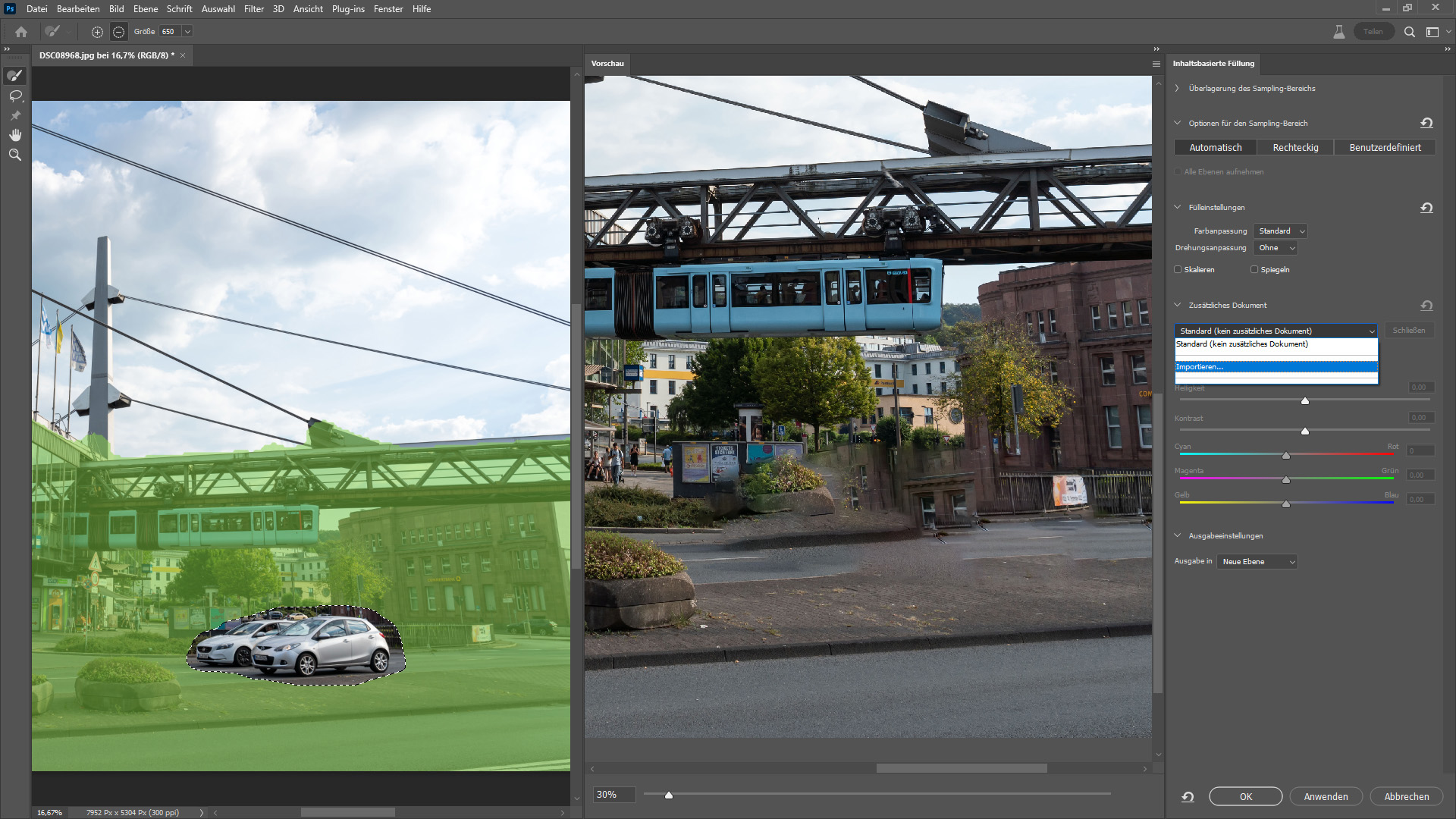Confirm the fill by clicking OK

point(1244,796)
